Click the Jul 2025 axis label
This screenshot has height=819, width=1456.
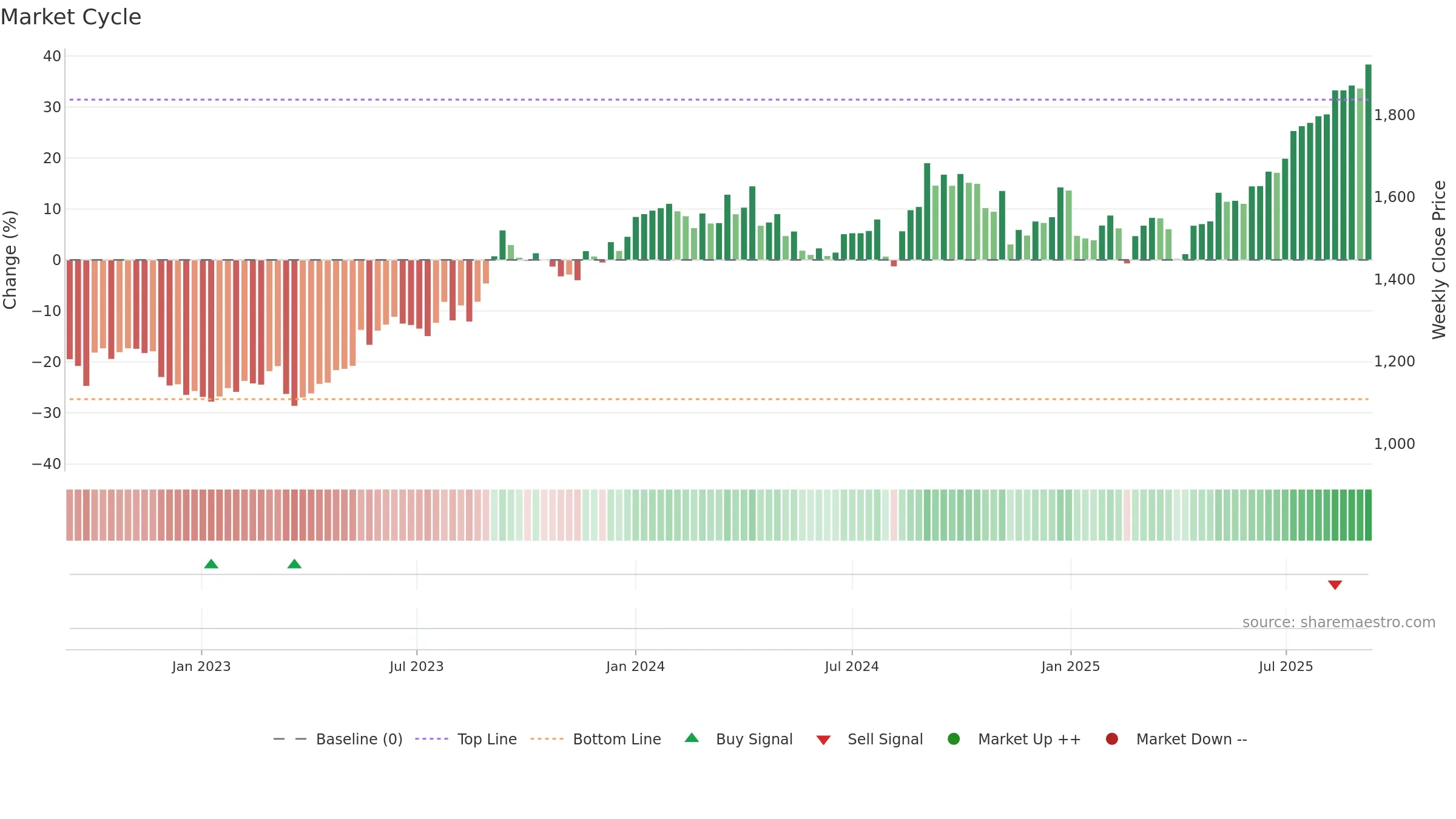[x=1286, y=666]
